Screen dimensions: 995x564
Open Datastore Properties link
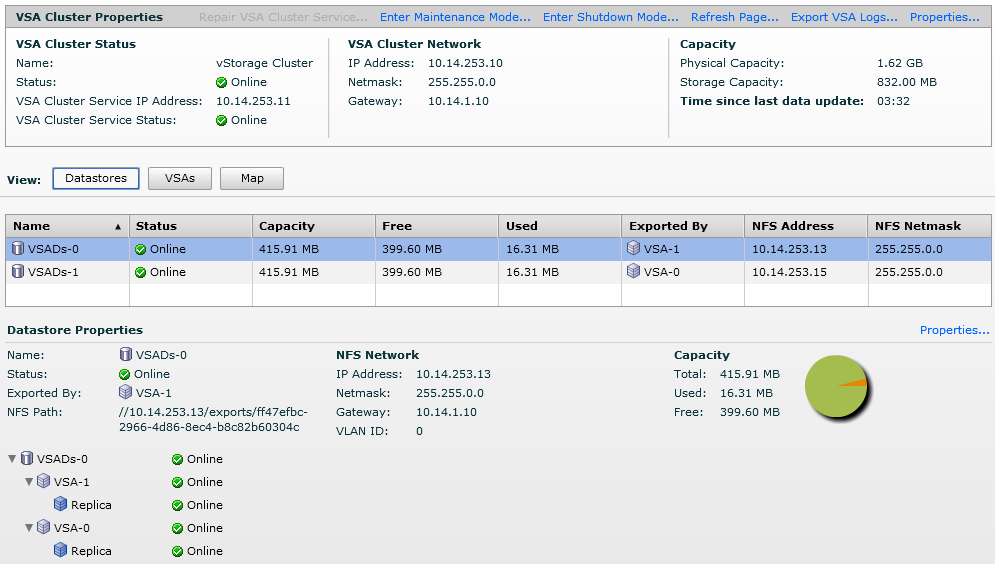click(x=954, y=330)
